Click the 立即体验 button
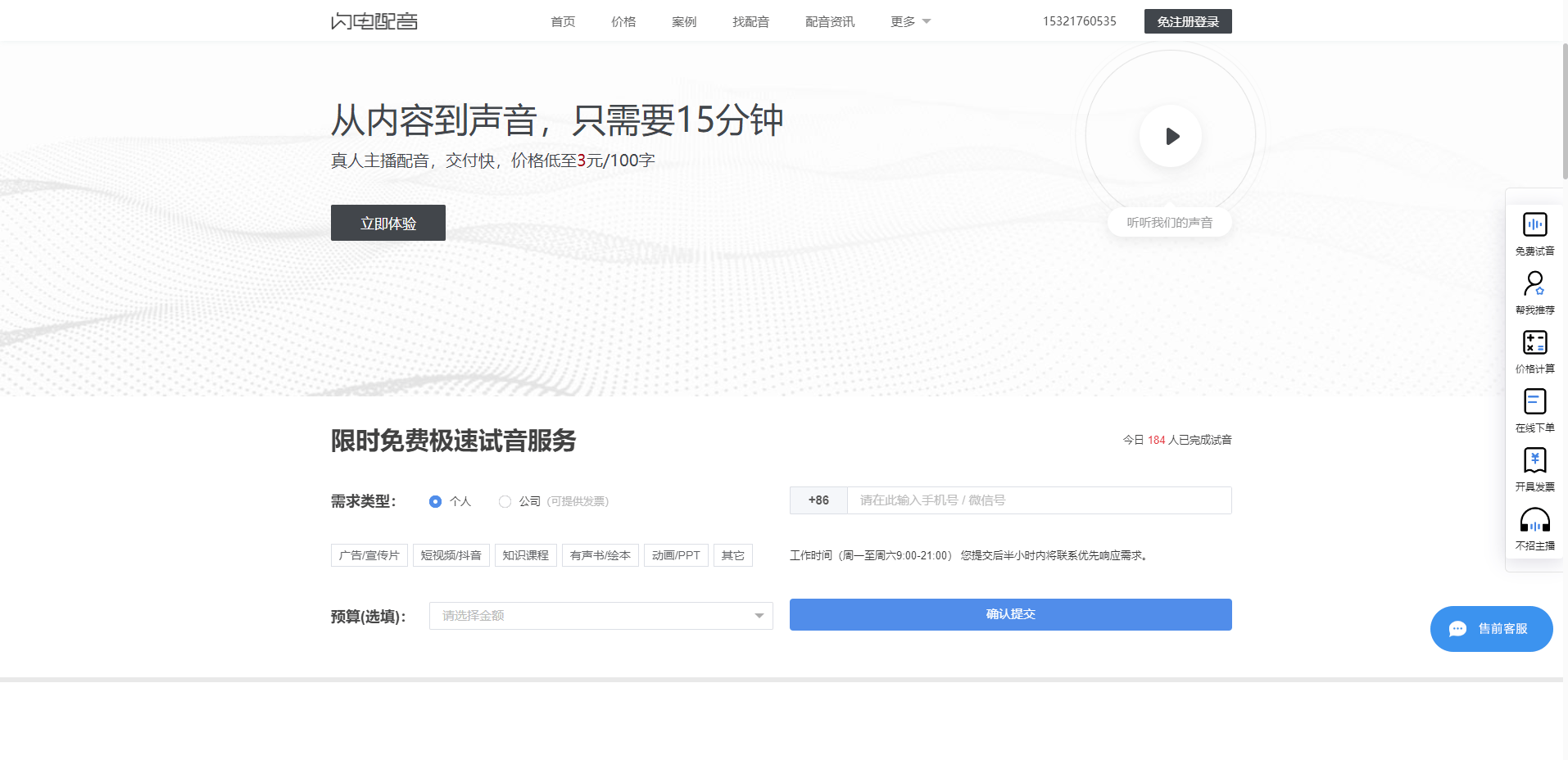 coord(387,222)
